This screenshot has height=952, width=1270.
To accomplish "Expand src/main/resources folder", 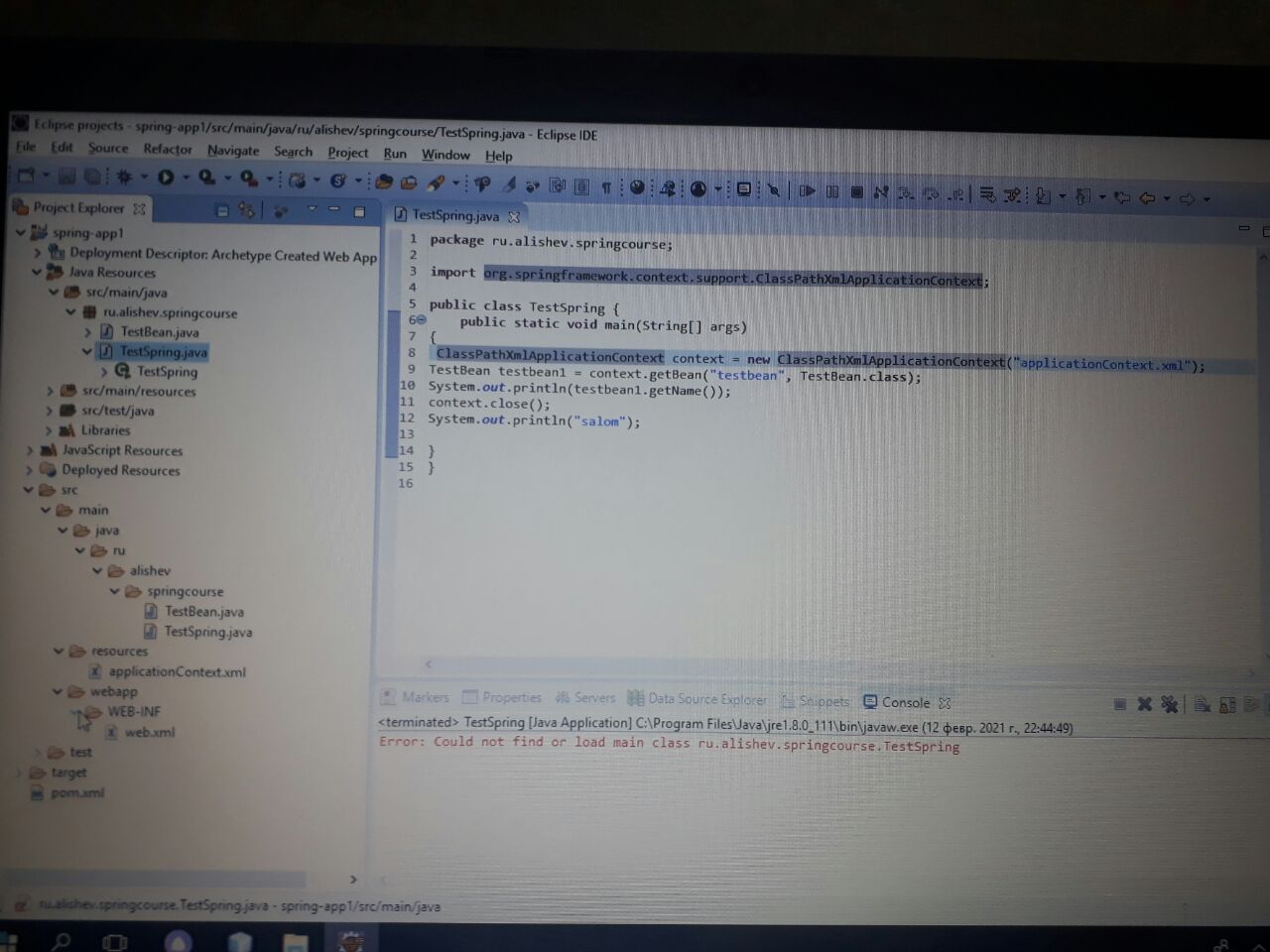I will [x=50, y=391].
